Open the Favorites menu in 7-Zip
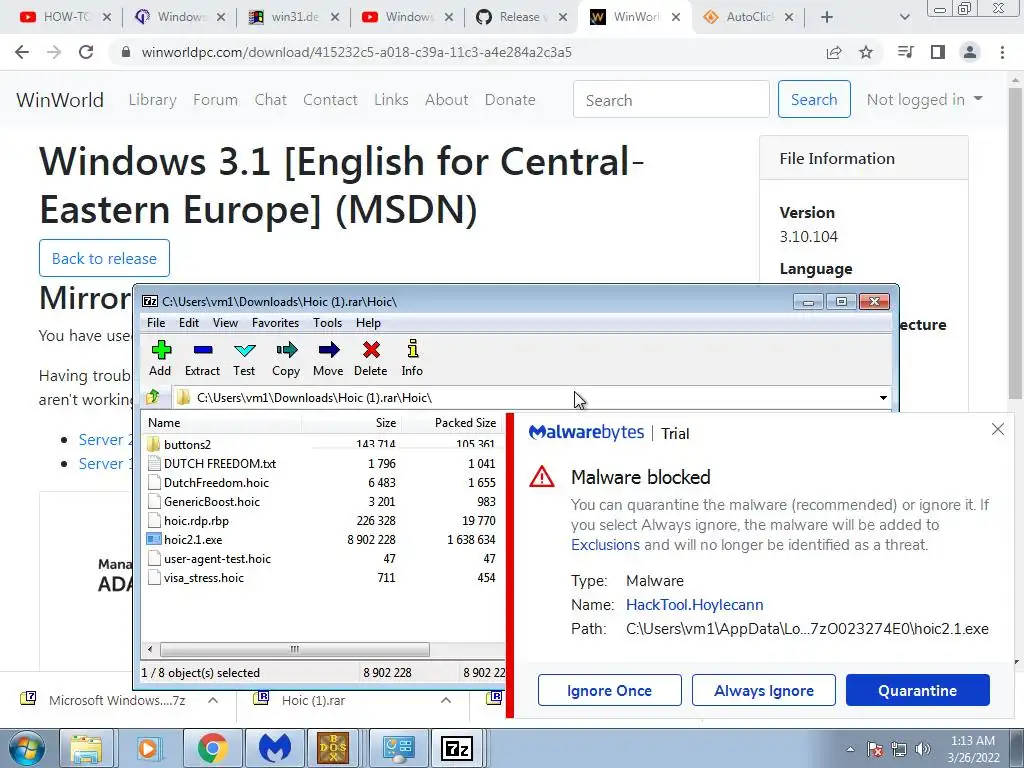 coord(276,323)
